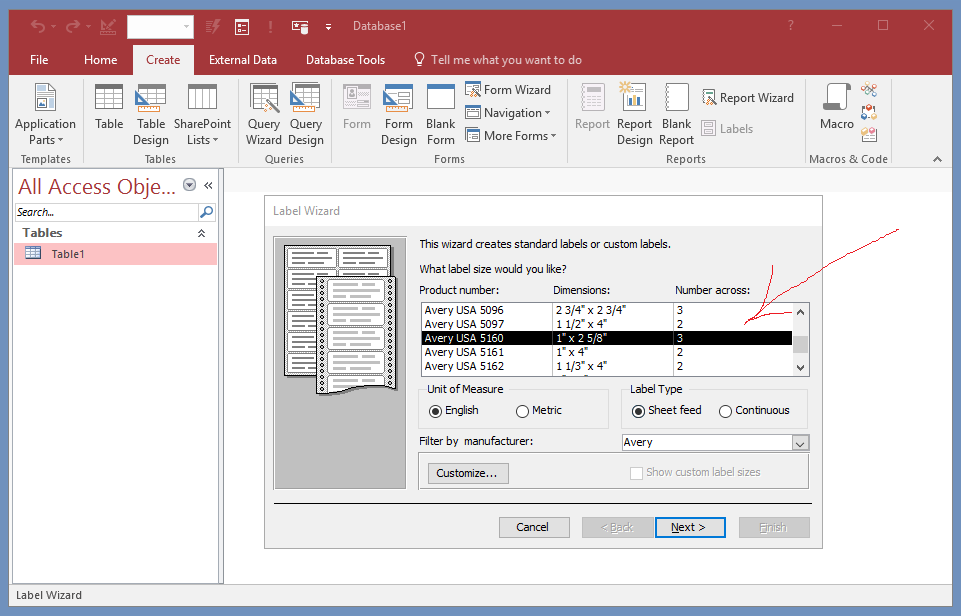Create a new Table from the ribbon
This screenshot has width=961, height=616.
[108, 108]
